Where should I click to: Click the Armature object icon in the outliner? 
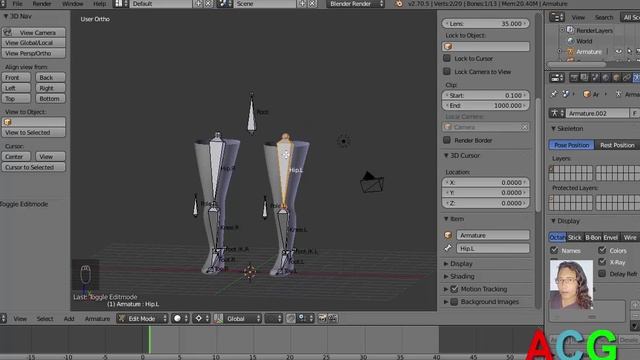coord(571,51)
